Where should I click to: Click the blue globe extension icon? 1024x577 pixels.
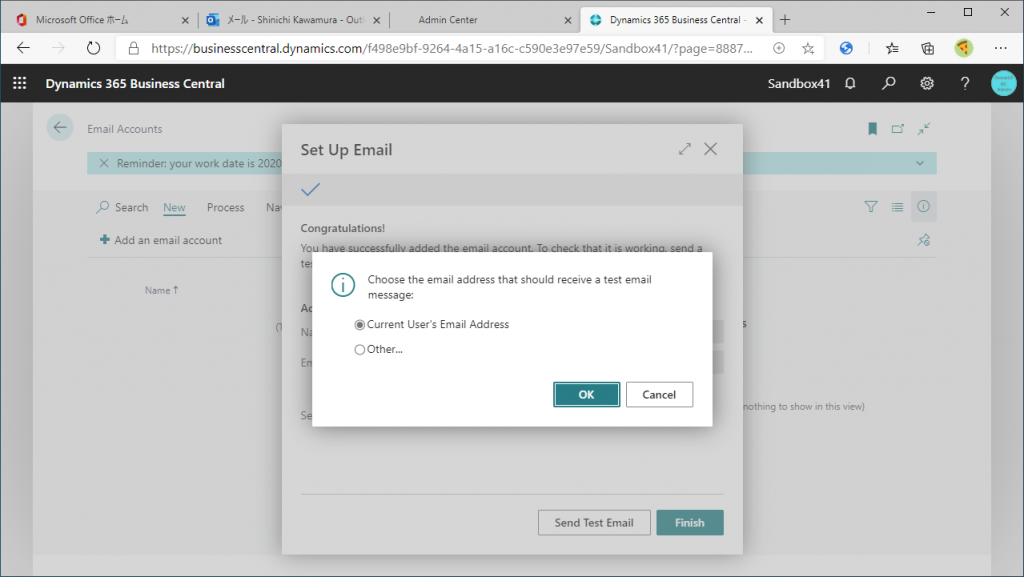pos(846,48)
